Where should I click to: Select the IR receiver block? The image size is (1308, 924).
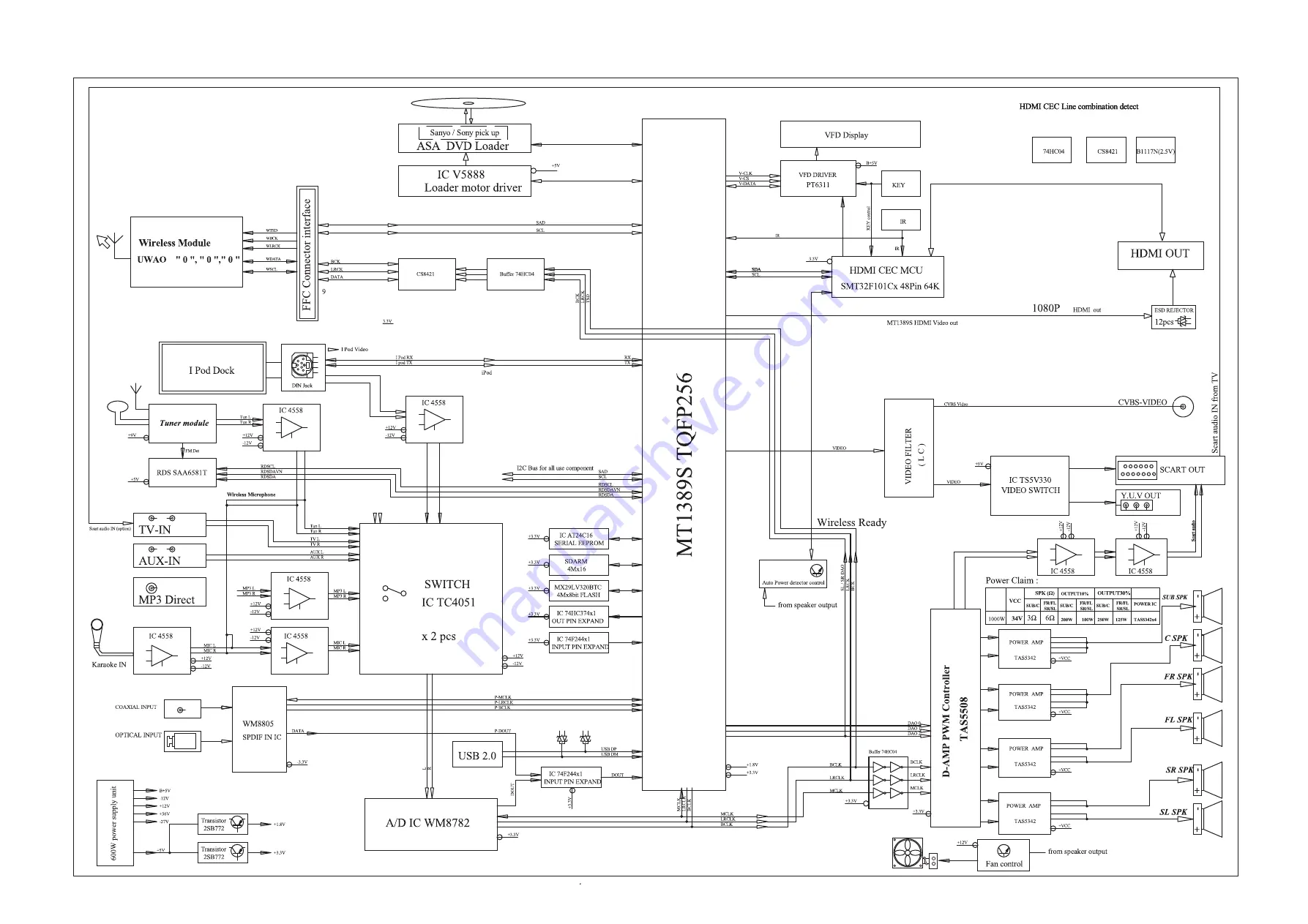click(x=900, y=220)
